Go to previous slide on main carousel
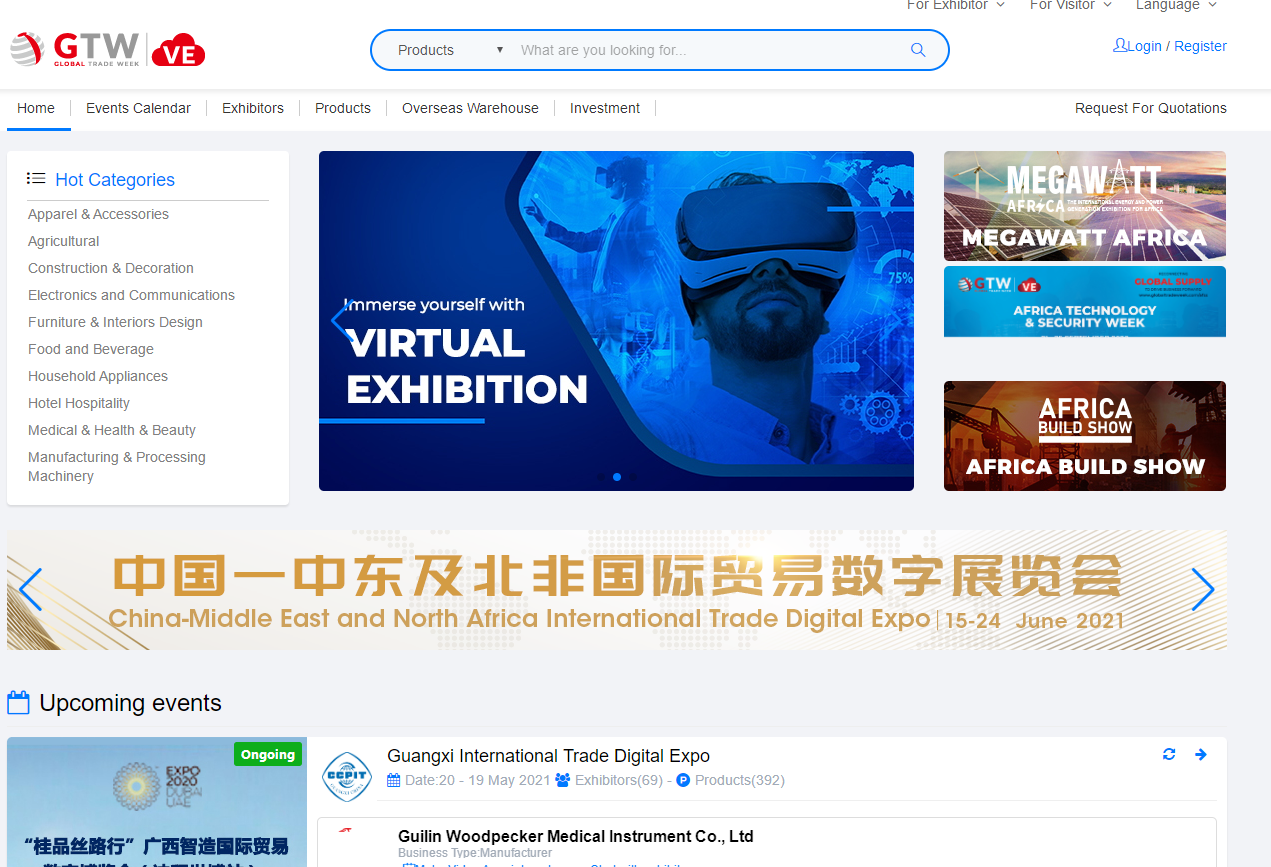The height and width of the screenshot is (867, 1271). tap(340, 321)
